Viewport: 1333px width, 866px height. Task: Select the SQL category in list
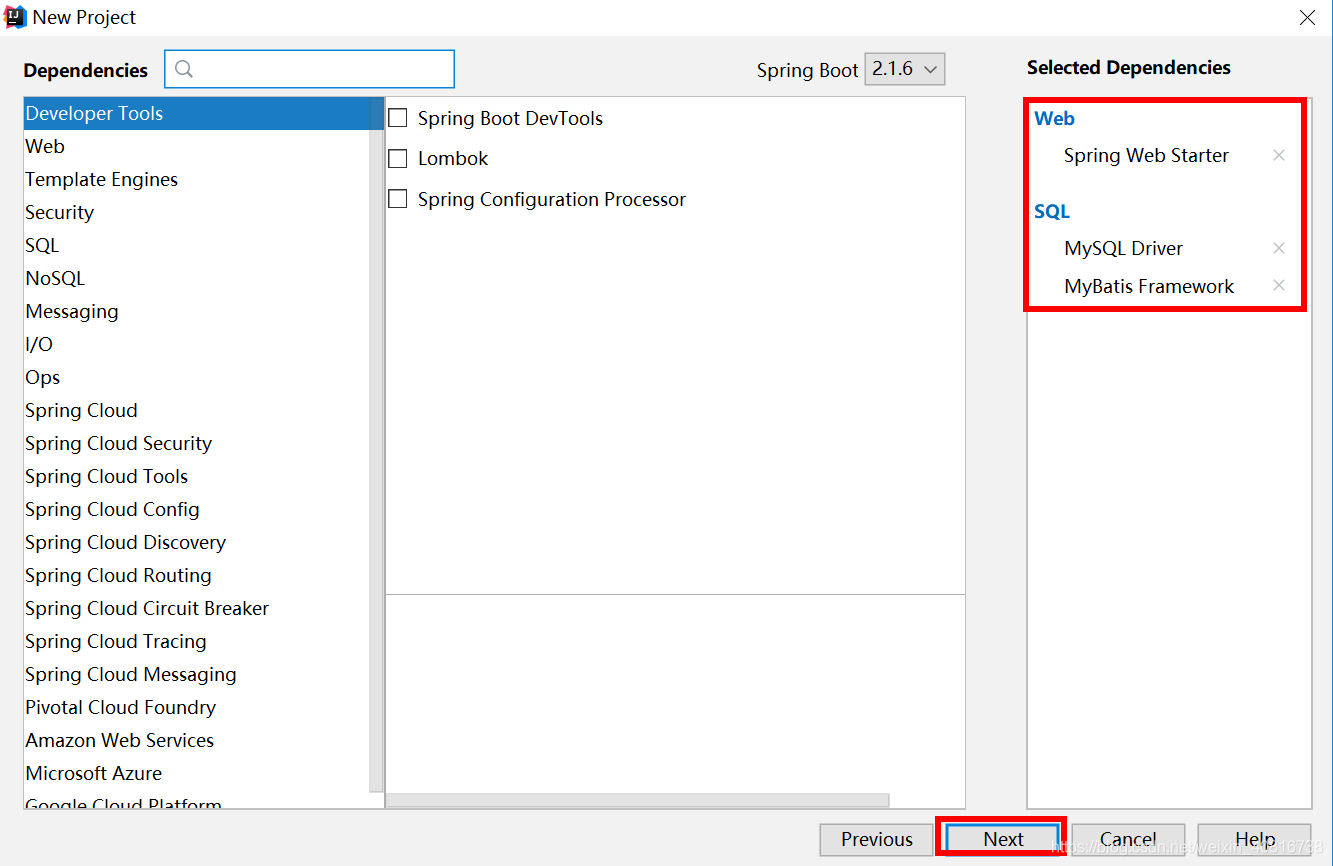pos(196,245)
